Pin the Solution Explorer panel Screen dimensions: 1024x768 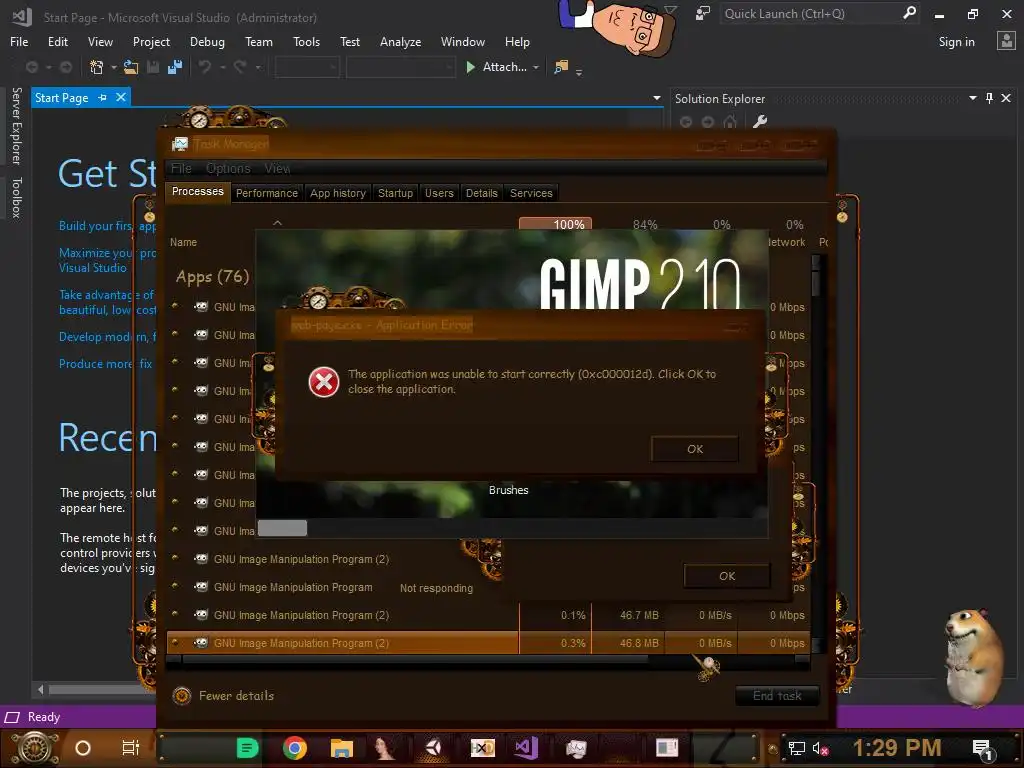[989, 98]
